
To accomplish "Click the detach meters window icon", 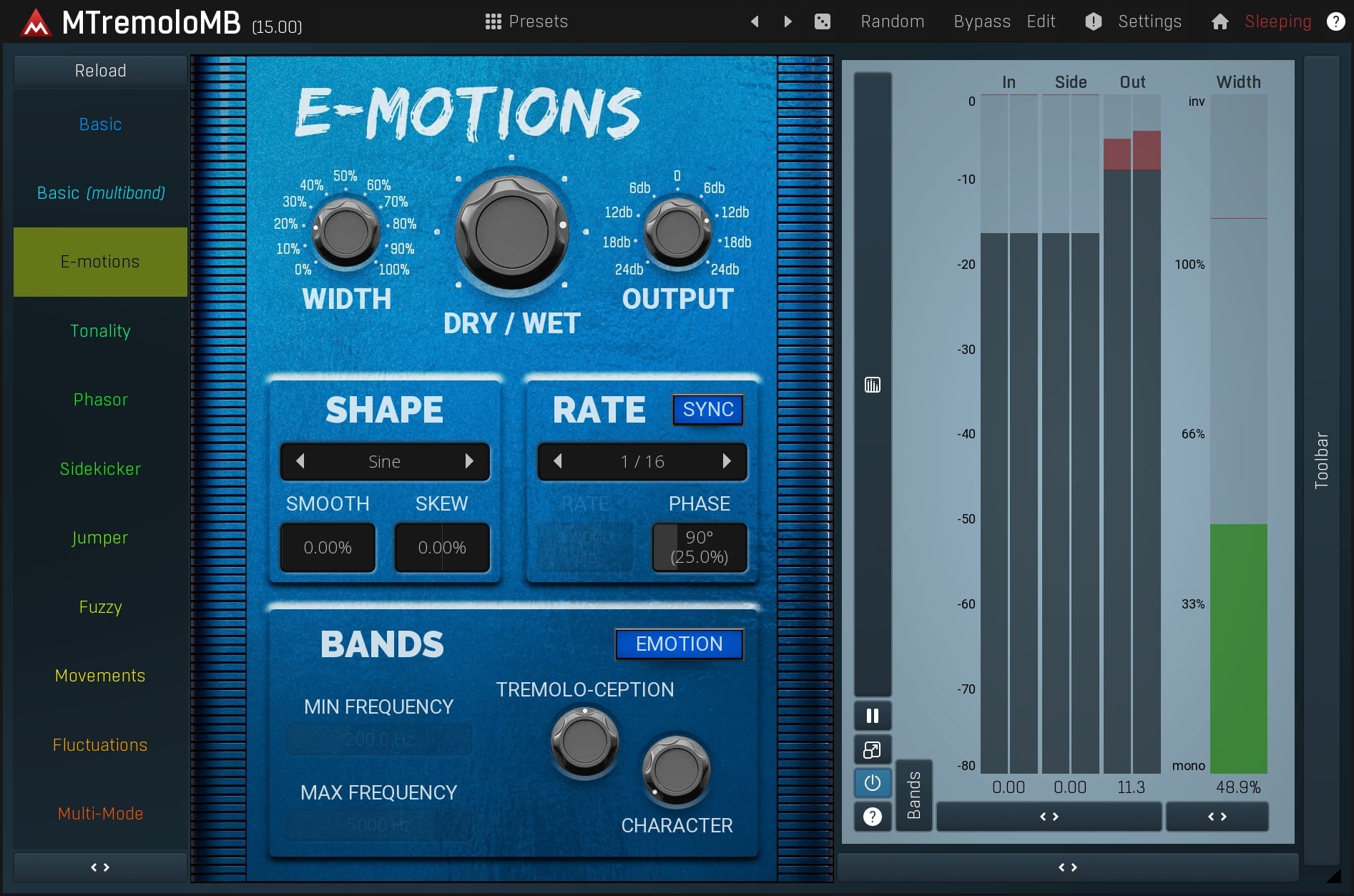I will pyautogui.click(x=872, y=749).
